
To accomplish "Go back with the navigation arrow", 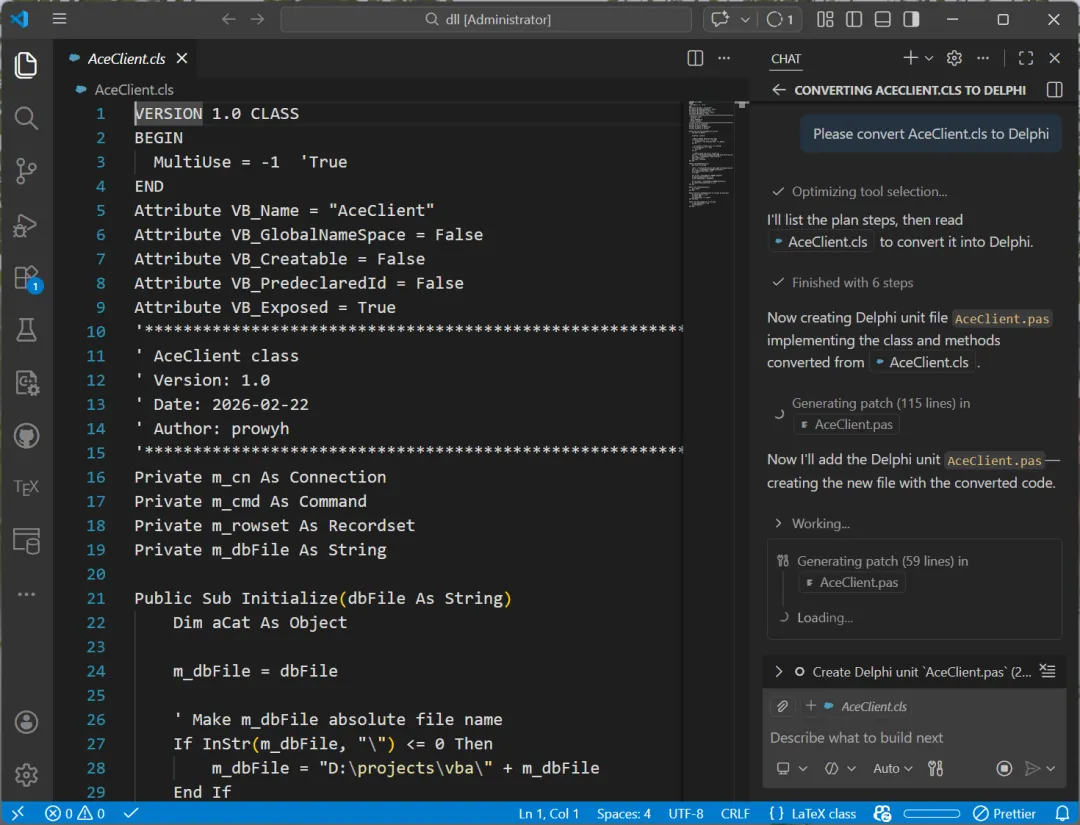I will pyautogui.click(x=229, y=19).
